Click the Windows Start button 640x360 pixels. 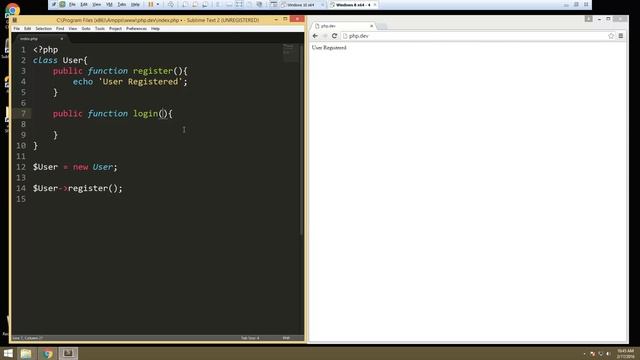pyautogui.click(x=8, y=353)
